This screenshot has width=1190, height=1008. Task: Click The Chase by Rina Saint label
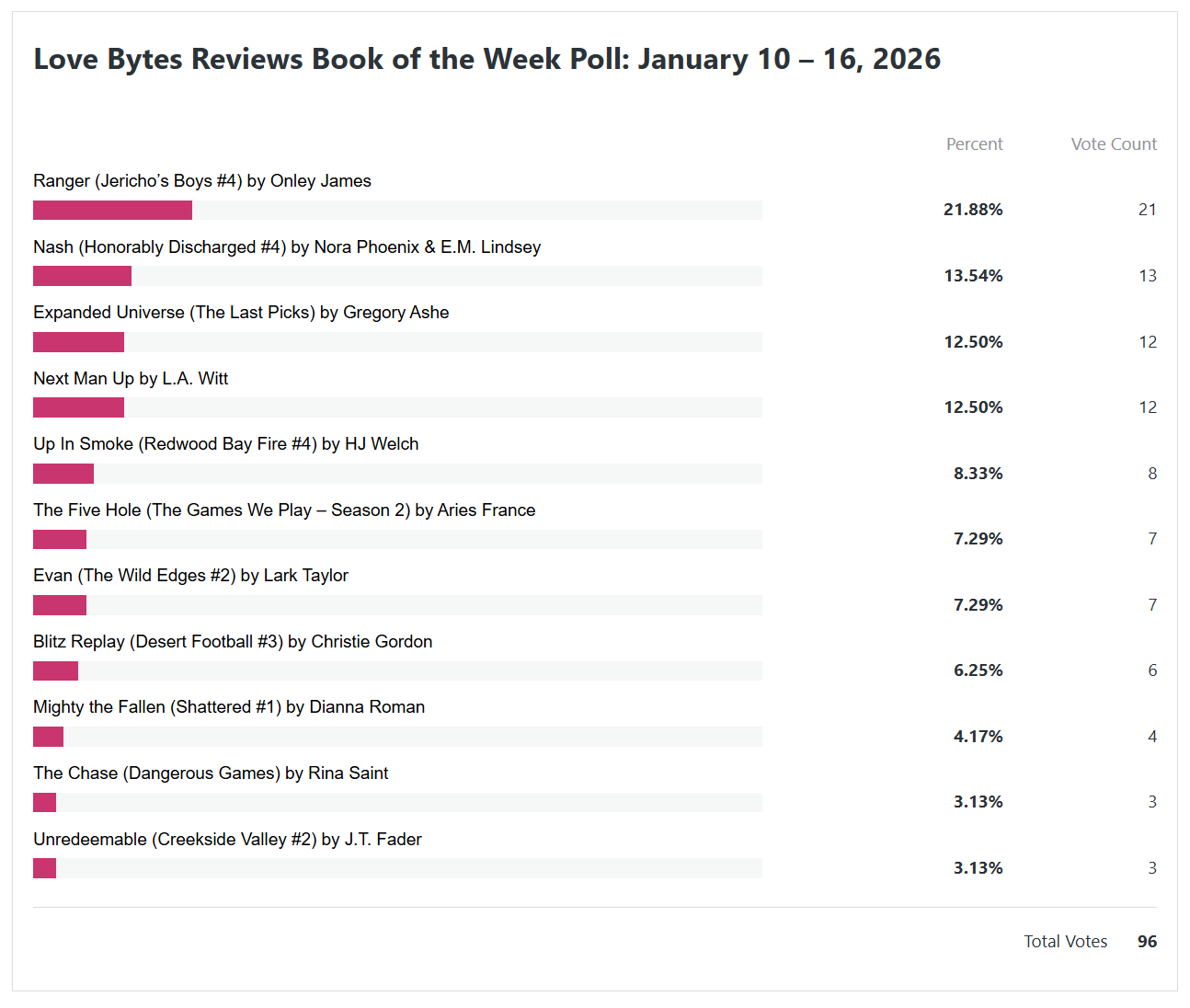(211, 773)
